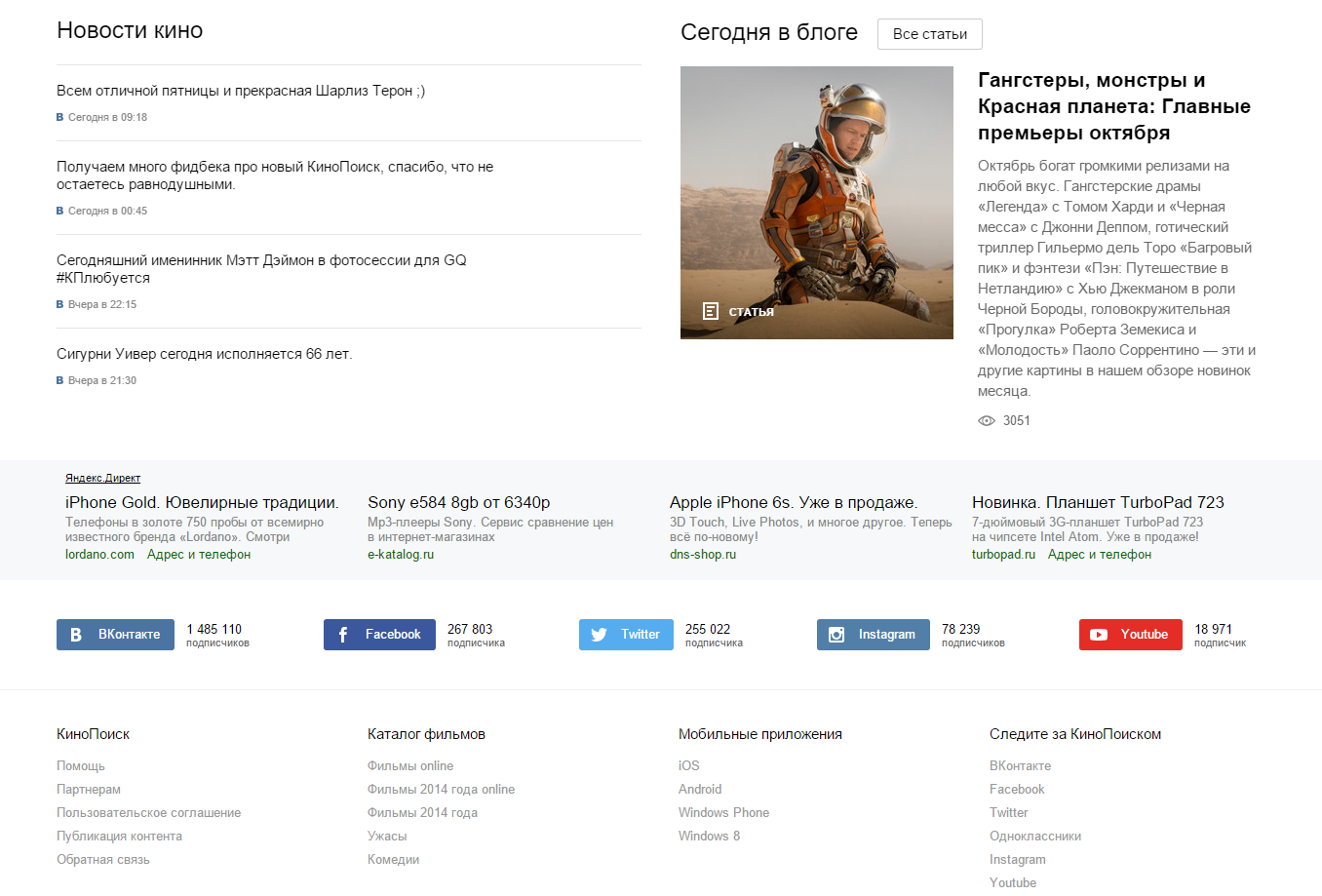Open footer 'Следите' link ВКонтакте
This screenshot has height=896, width=1322.
point(1020,766)
